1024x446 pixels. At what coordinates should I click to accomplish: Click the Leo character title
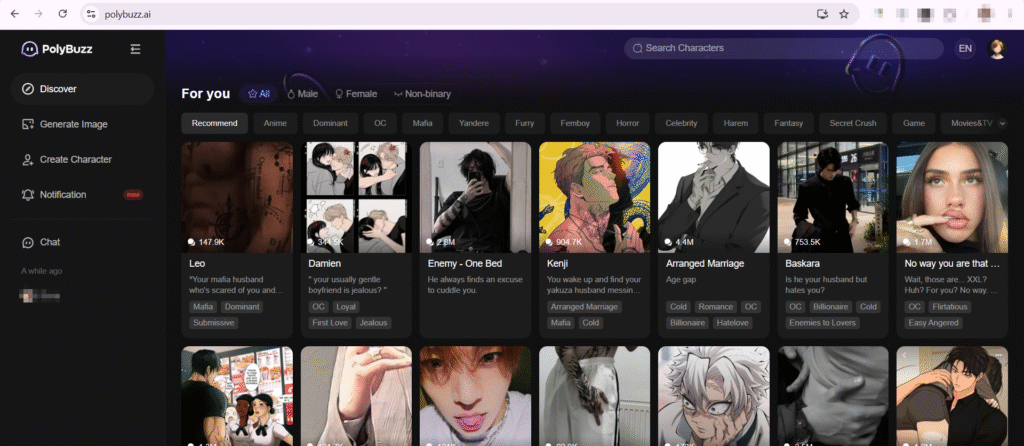pyautogui.click(x=197, y=264)
